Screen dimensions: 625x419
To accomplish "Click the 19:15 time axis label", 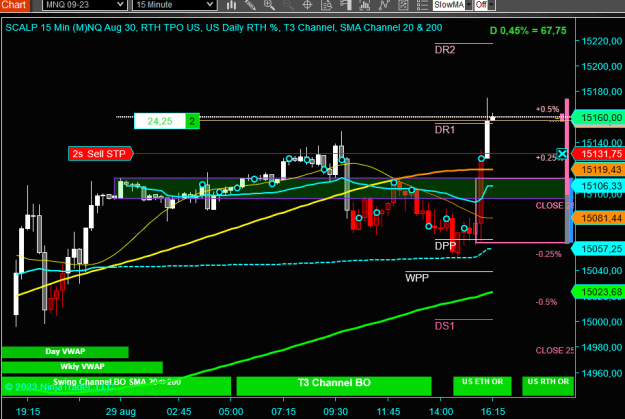I will (28, 411).
